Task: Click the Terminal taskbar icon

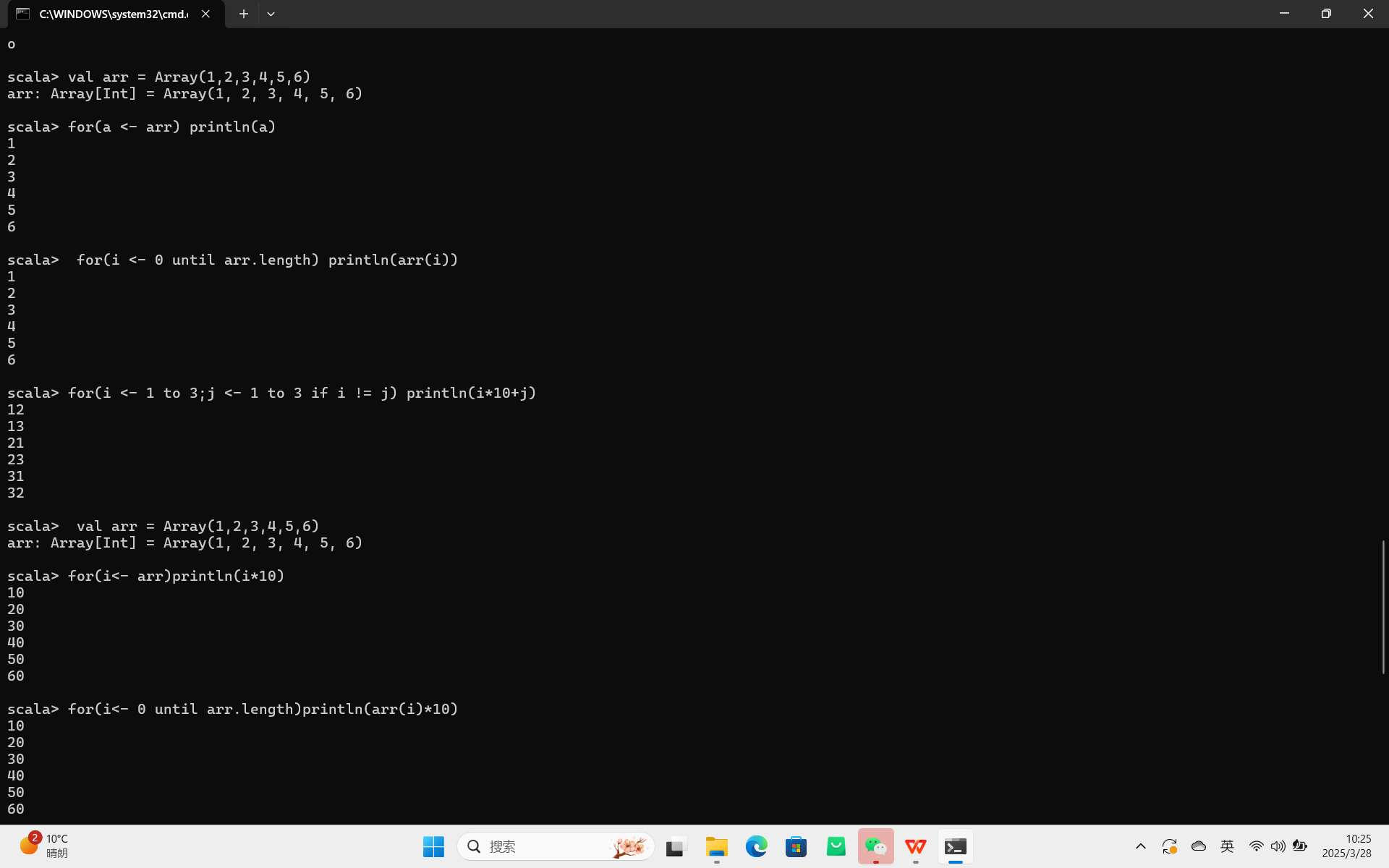Action: (x=955, y=846)
